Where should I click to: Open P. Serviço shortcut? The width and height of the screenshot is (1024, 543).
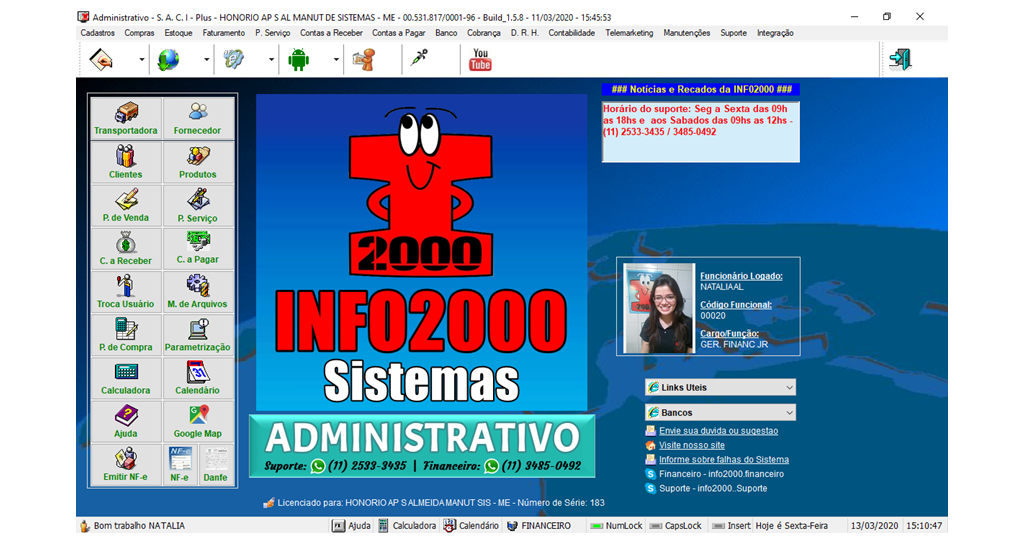198,205
